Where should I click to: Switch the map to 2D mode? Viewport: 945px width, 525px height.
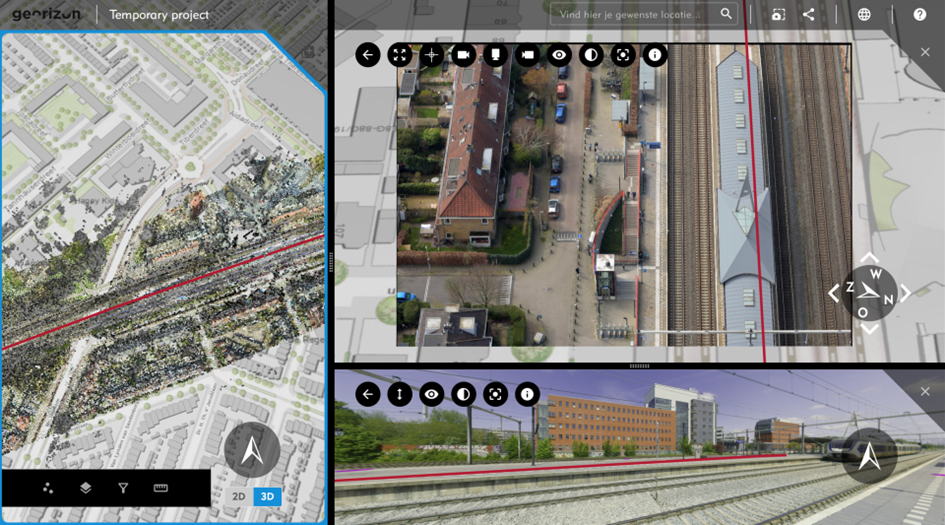pyautogui.click(x=239, y=497)
